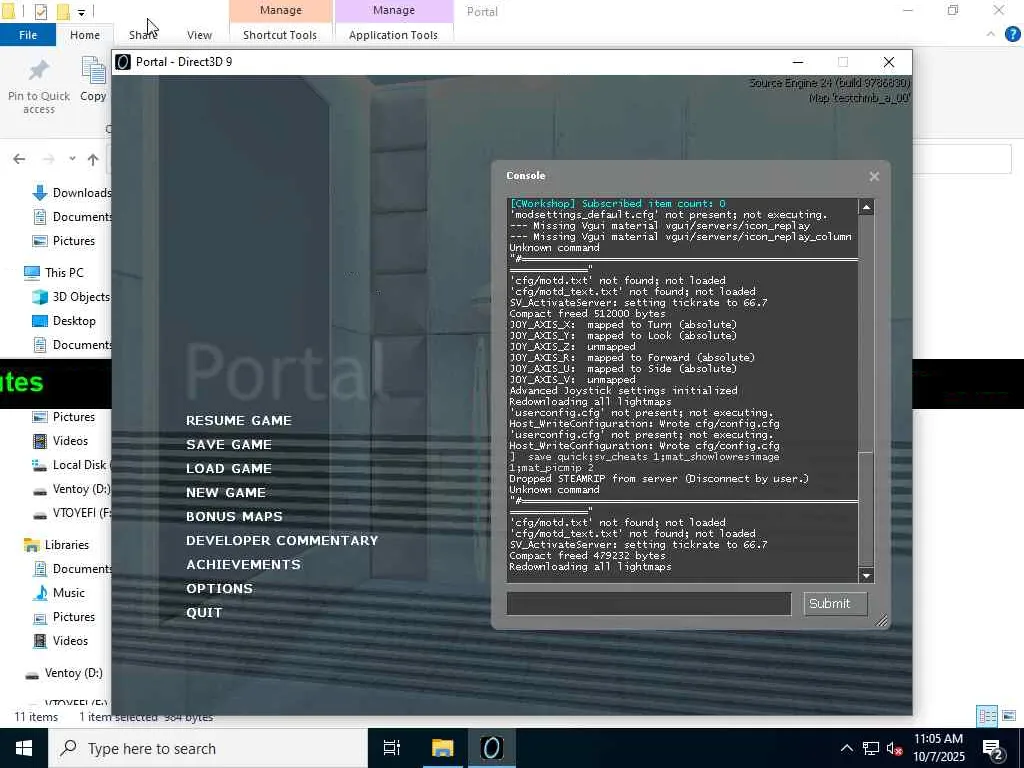
Task: Click Portal taskbar icon
Action: (x=492, y=748)
